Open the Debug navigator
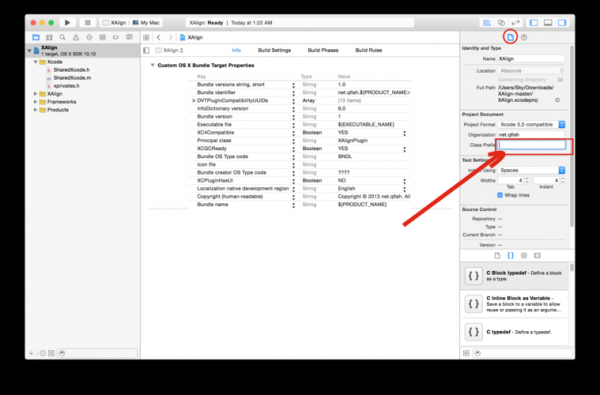 pos(103,37)
